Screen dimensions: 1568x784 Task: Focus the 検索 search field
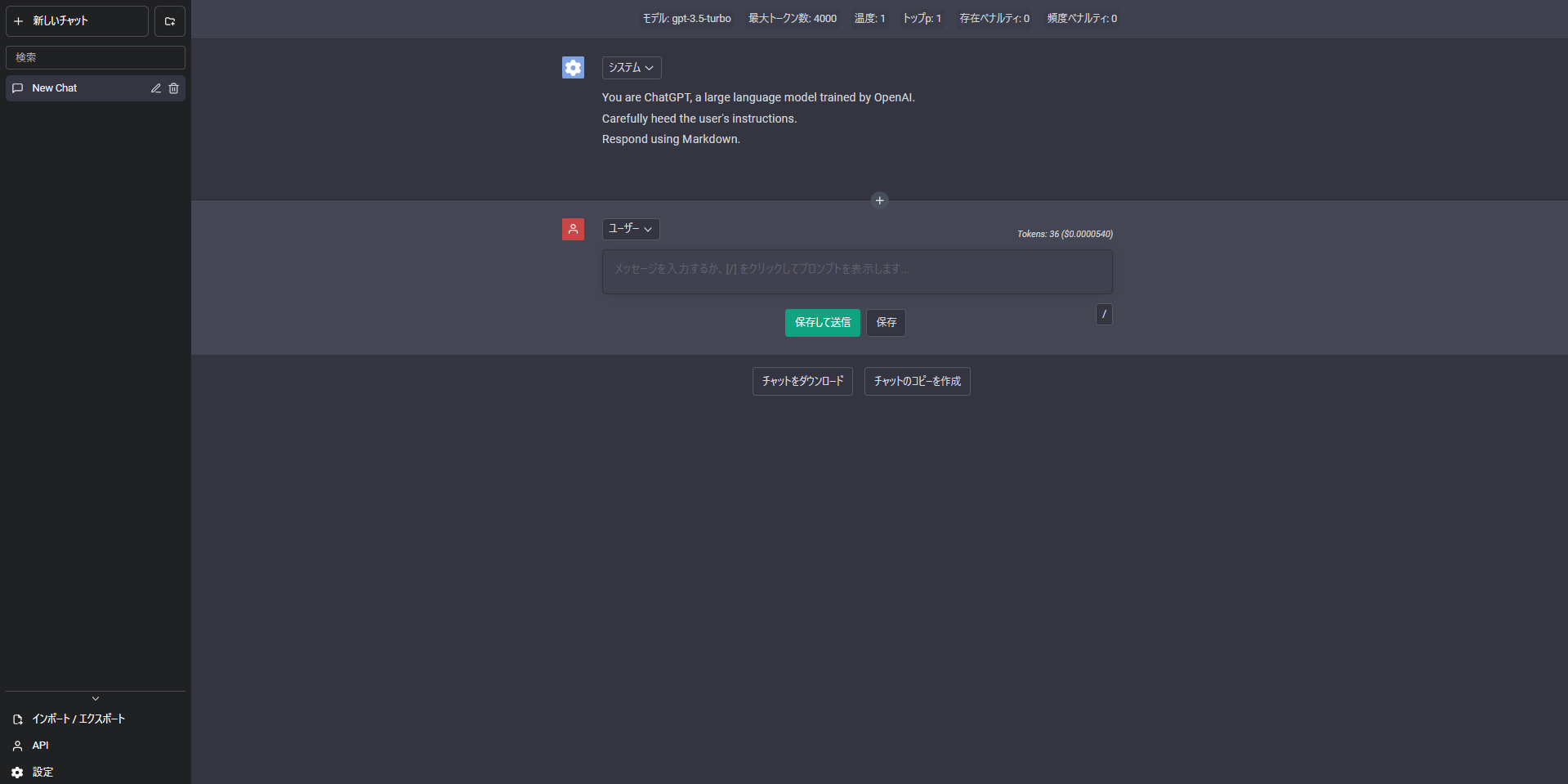[x=96, y=58]
